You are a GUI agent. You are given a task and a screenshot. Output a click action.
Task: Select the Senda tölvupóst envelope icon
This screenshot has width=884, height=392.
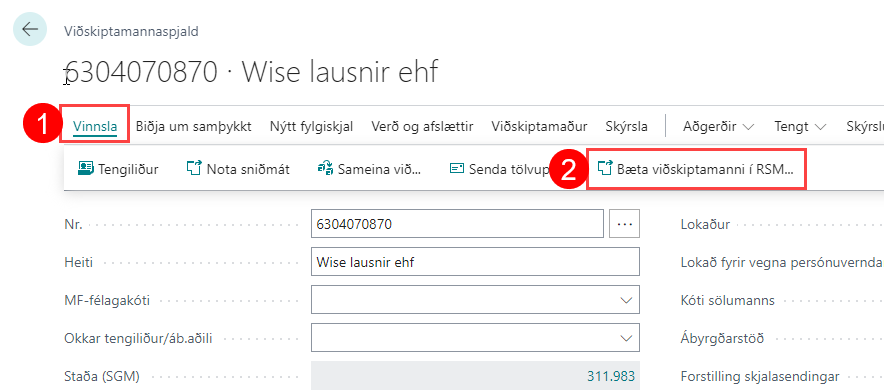coord(457,169)
